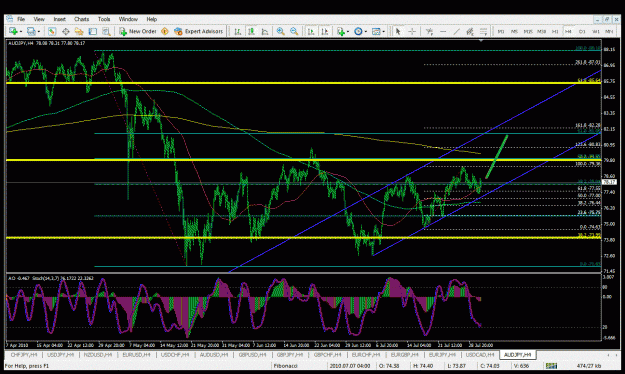
Task: Expand the New Chart dropdown arrow
Action: 20,31
